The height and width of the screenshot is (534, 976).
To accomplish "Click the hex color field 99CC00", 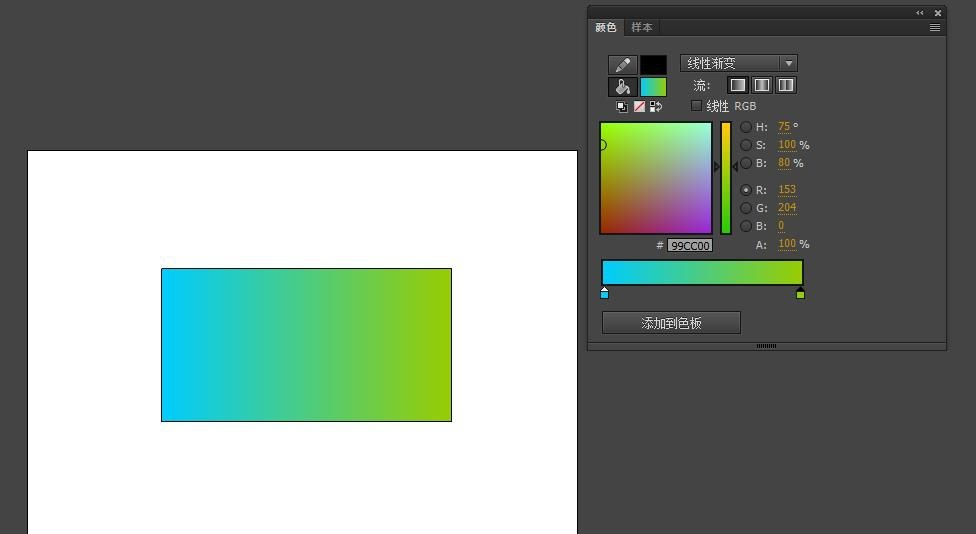I will tap(690, 245).
